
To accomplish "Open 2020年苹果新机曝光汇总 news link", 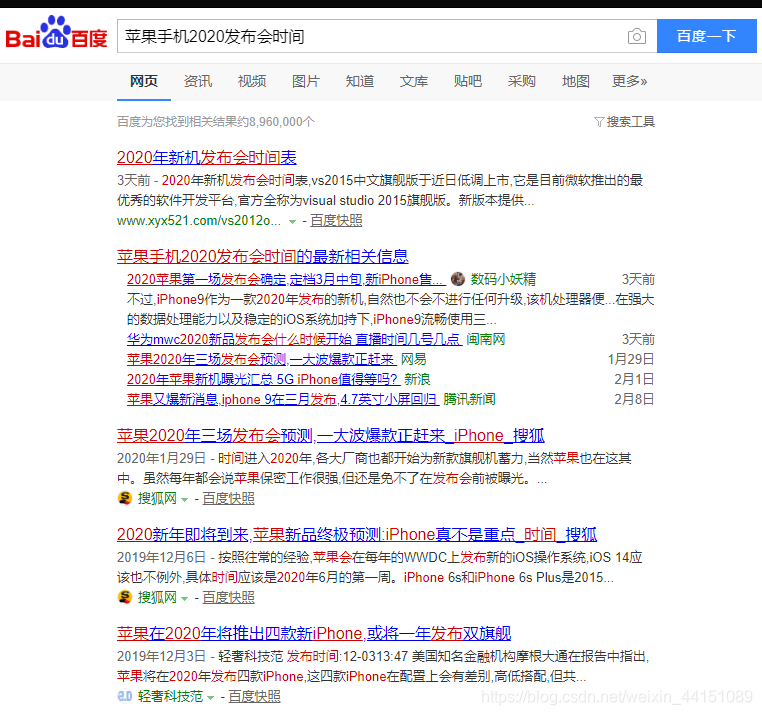I will [263, 379].
